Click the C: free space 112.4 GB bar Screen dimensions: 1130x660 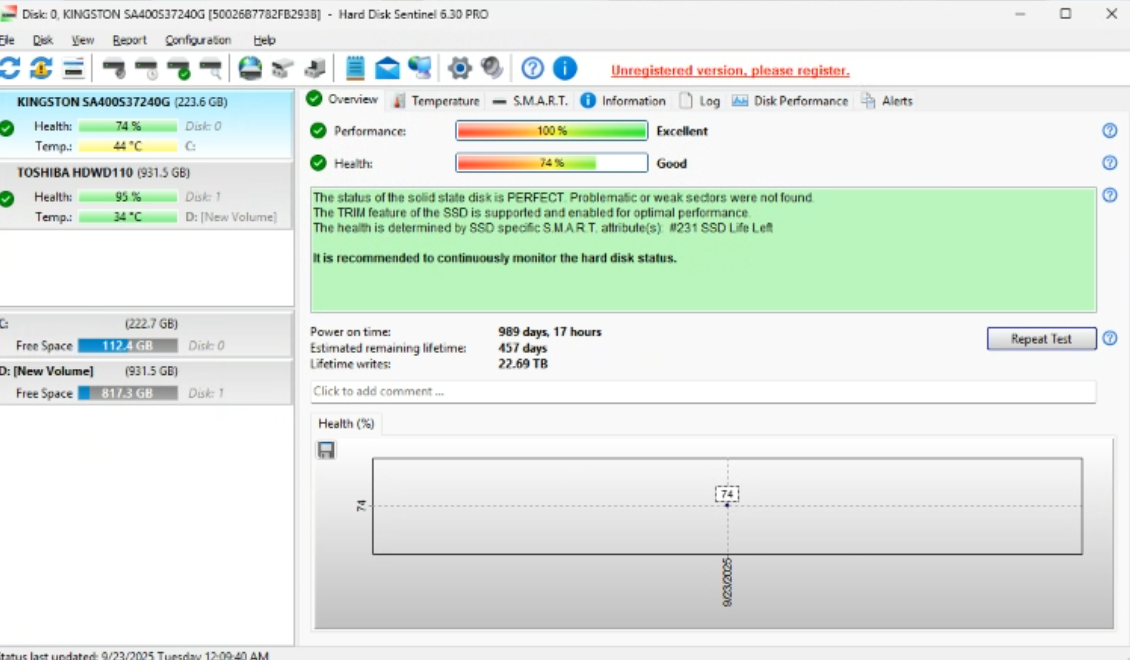coord(128,346)
